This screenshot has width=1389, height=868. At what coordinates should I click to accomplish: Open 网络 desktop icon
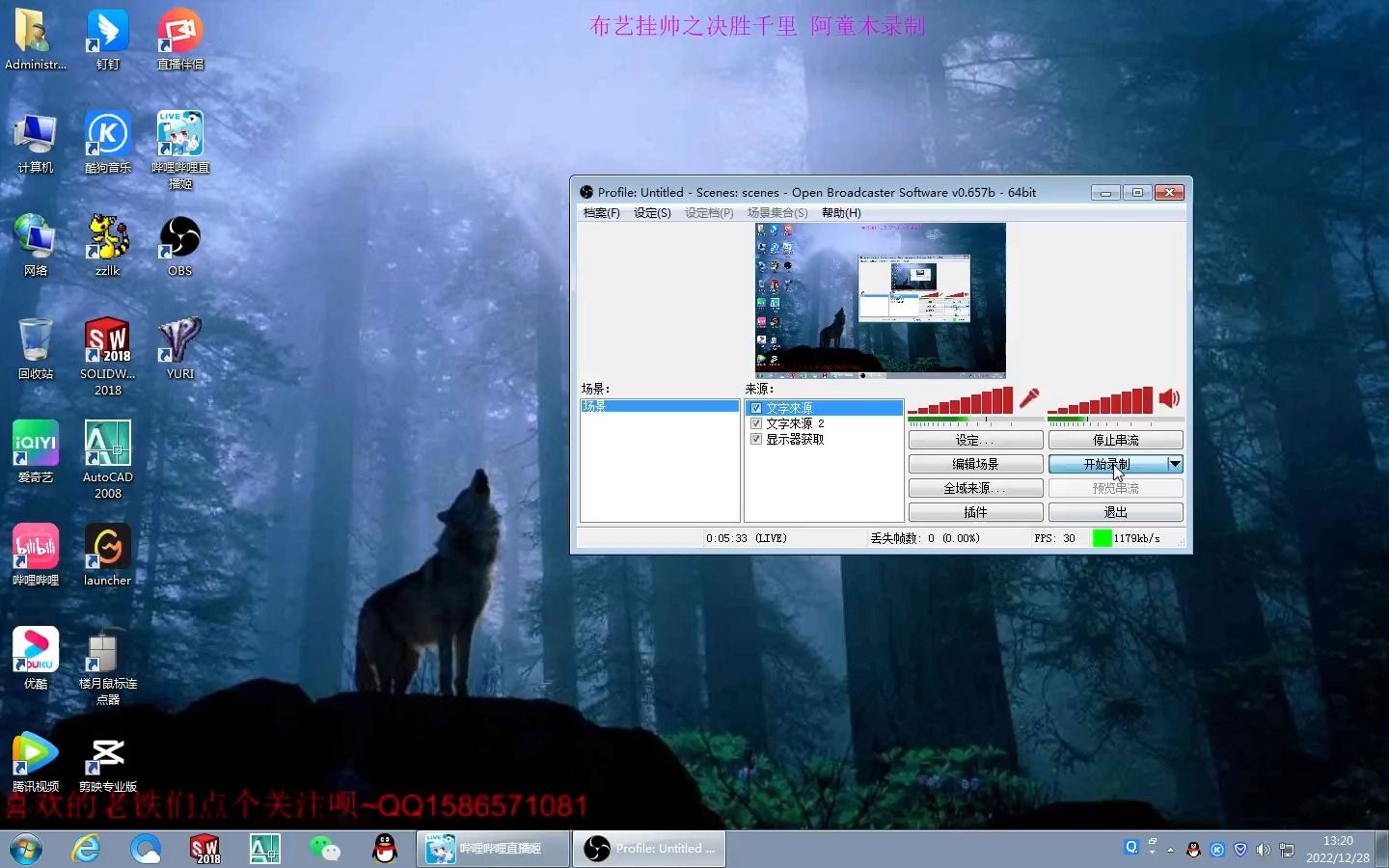pos(36,247)
